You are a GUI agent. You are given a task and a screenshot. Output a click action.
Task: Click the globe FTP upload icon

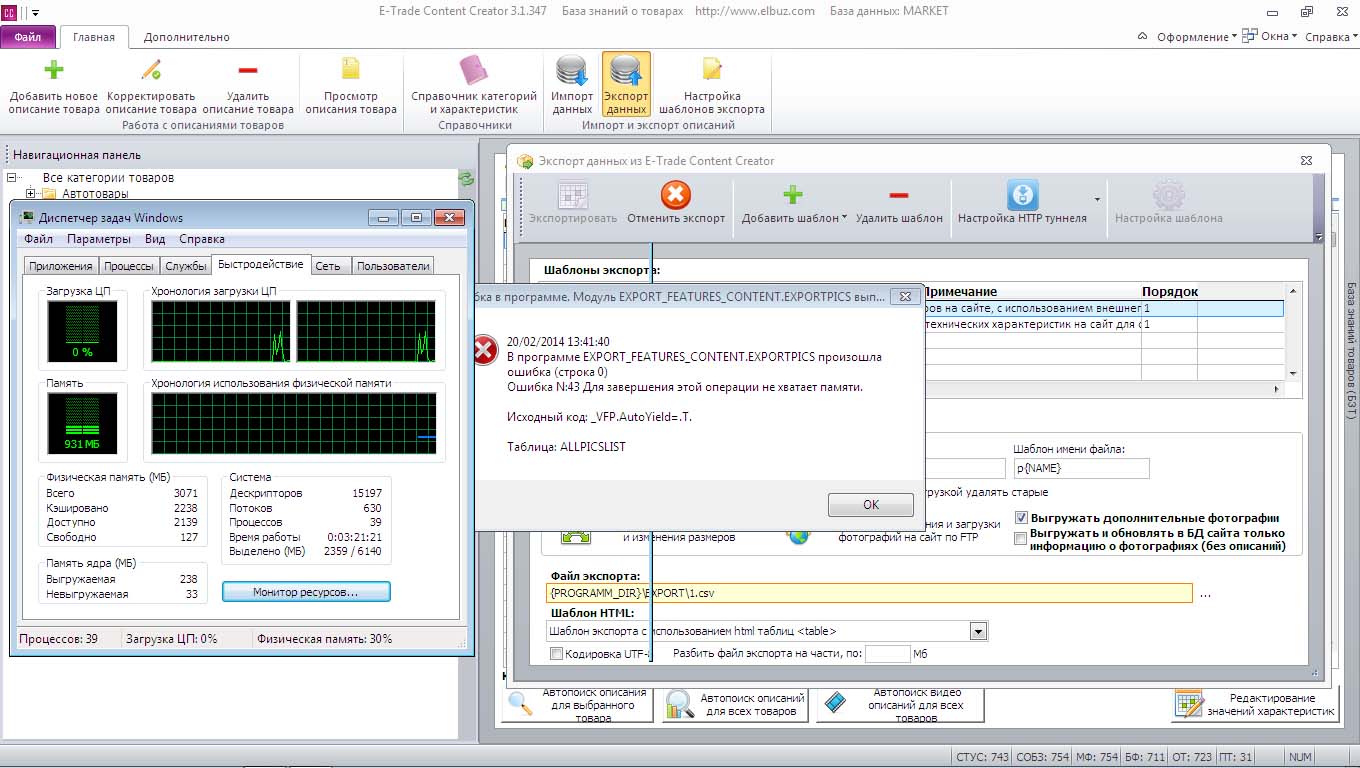(x=798, y=534)
